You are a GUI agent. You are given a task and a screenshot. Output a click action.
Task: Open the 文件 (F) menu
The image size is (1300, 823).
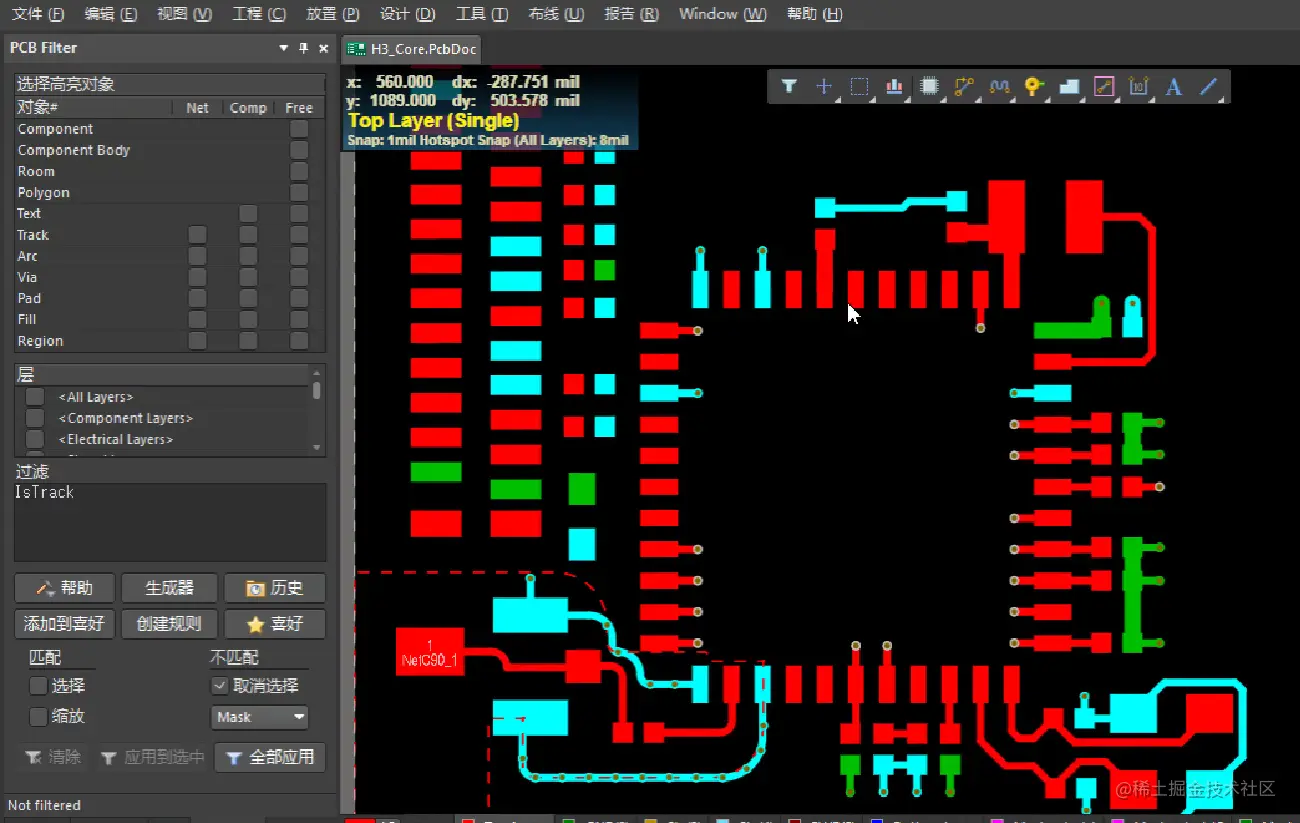pos(38,14)
